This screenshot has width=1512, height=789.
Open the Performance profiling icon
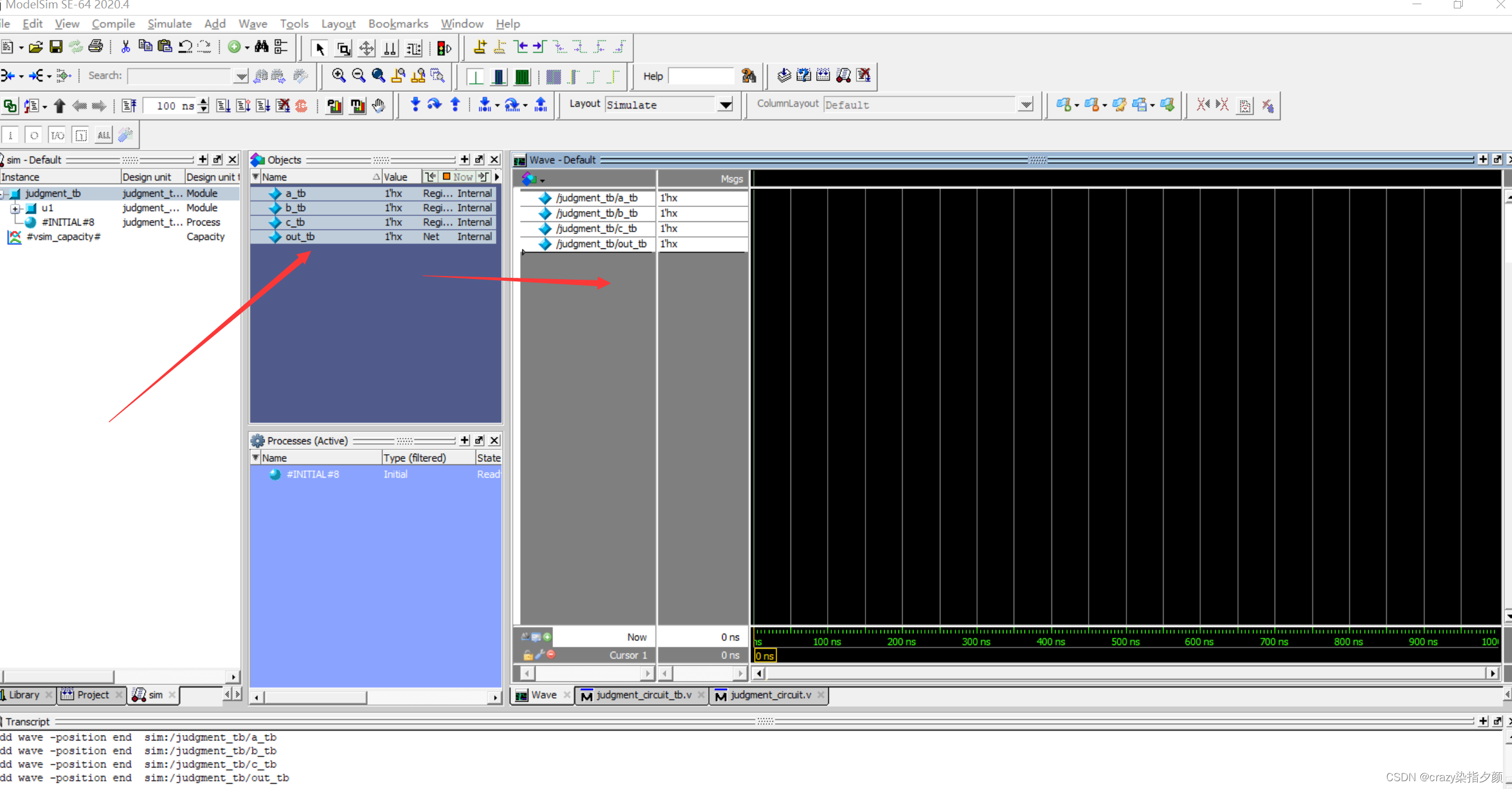(x=335, y=106)
